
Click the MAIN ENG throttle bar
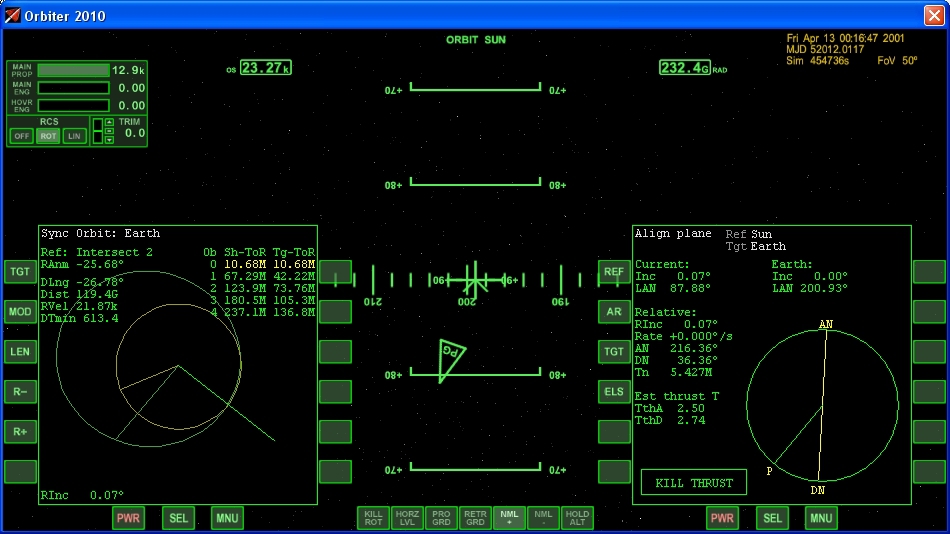(73, 88)
